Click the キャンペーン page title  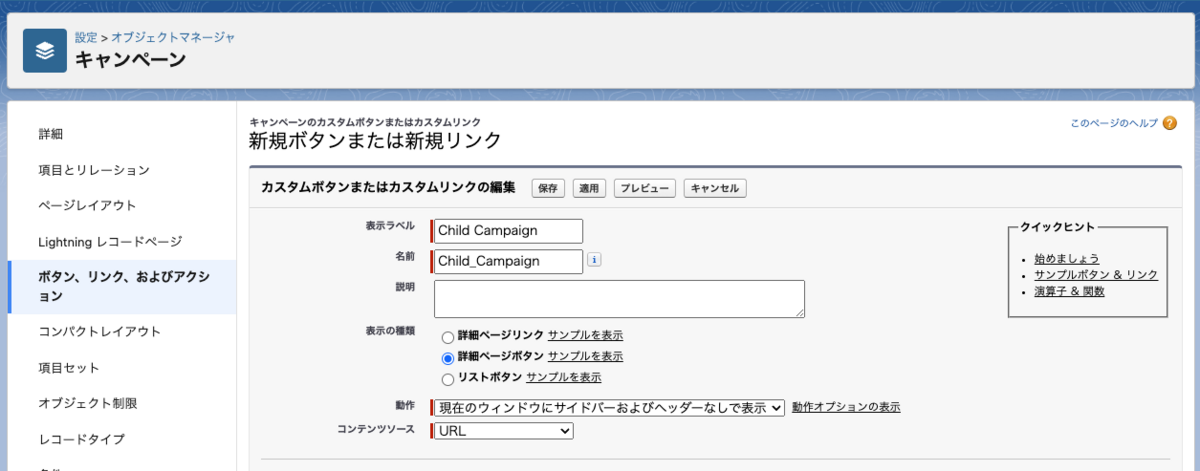[130, 60]
